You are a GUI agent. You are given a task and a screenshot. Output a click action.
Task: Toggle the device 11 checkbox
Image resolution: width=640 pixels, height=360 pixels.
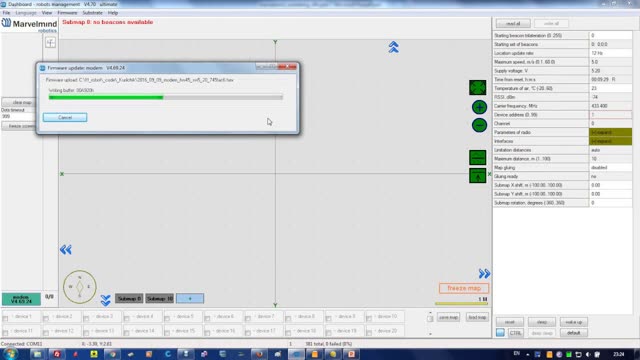point(5,333)
